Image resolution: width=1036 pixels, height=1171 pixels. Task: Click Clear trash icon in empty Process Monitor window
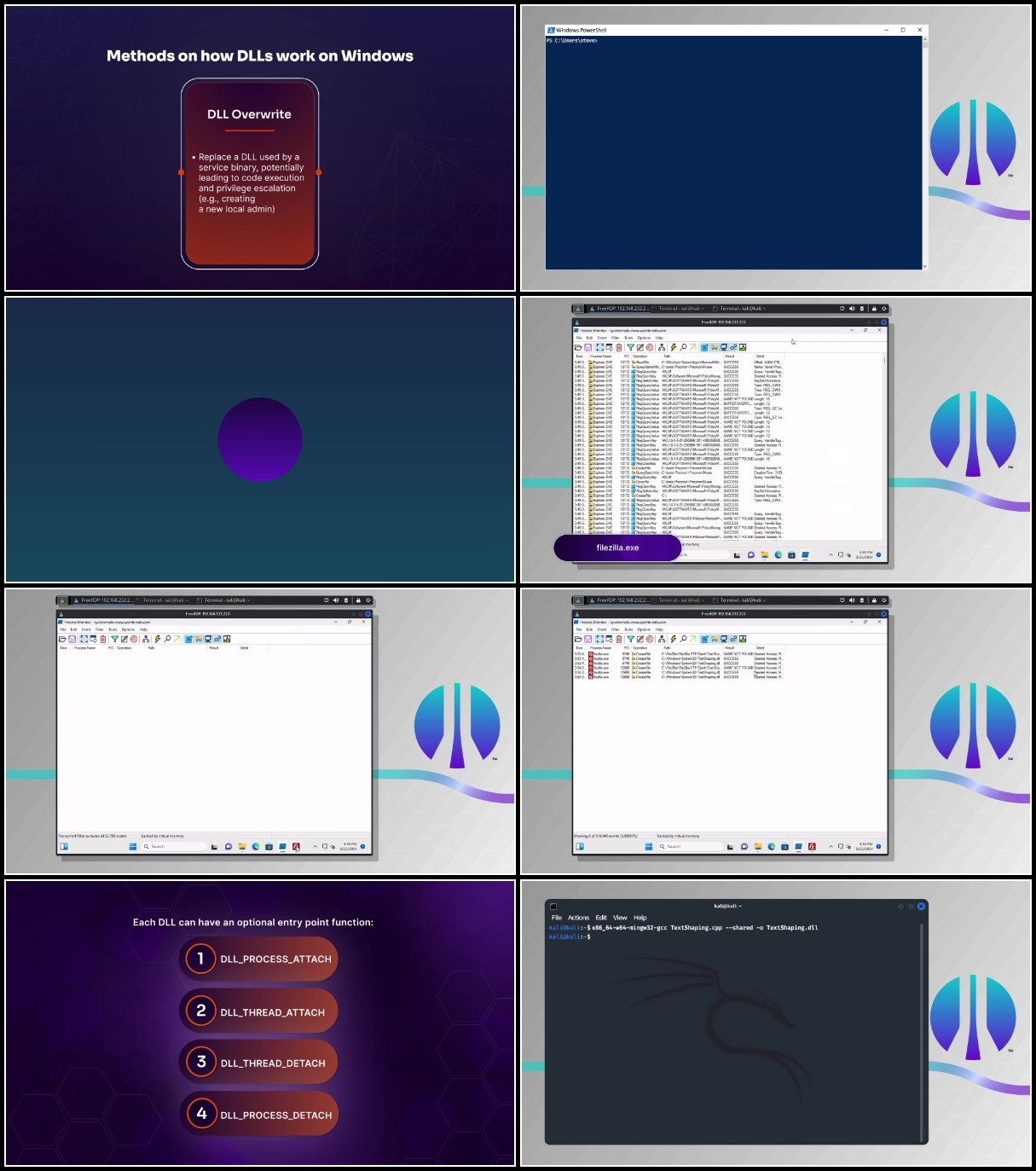coord(103,639)
